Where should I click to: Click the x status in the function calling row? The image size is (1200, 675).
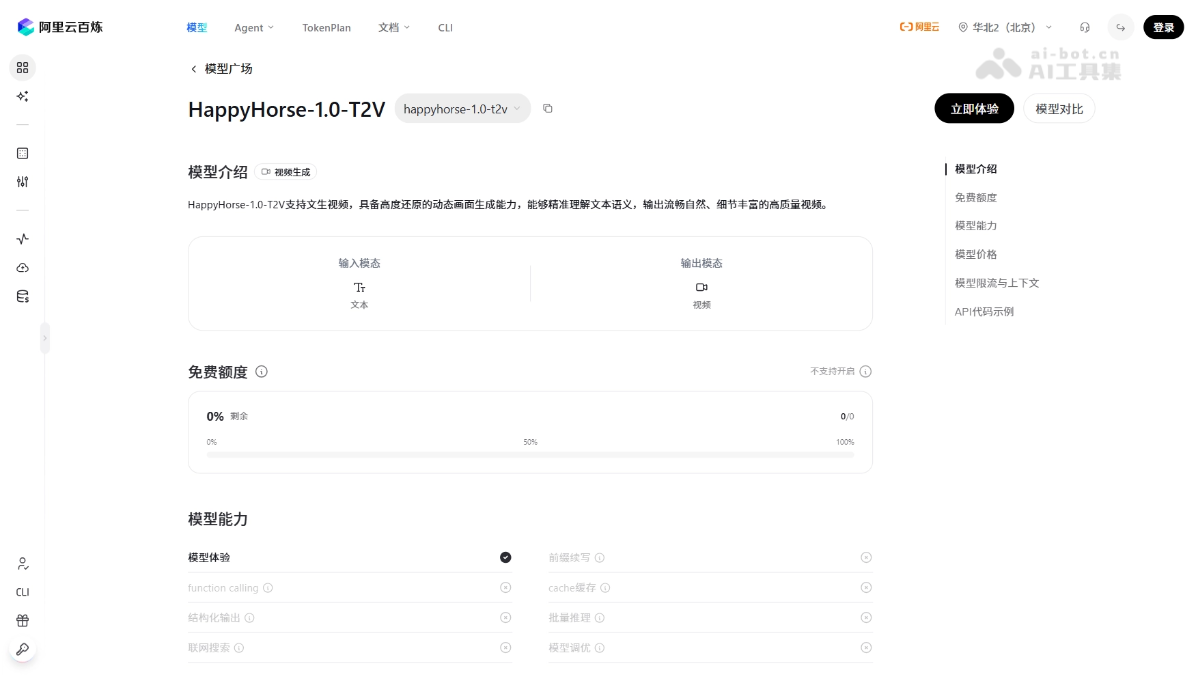[x=505, y=588]
